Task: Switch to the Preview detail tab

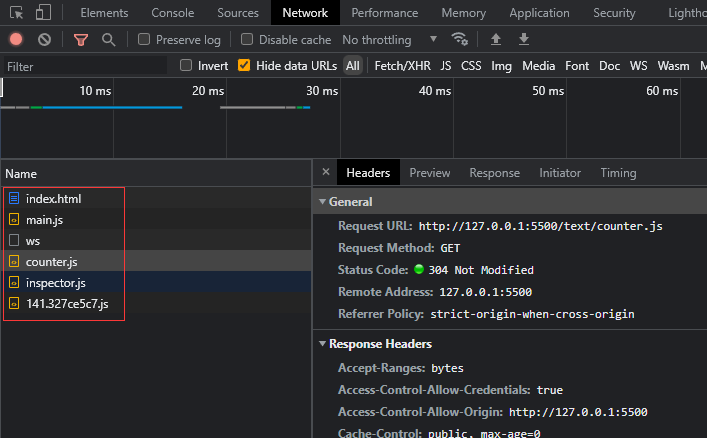Action: [x=430, y=172]
